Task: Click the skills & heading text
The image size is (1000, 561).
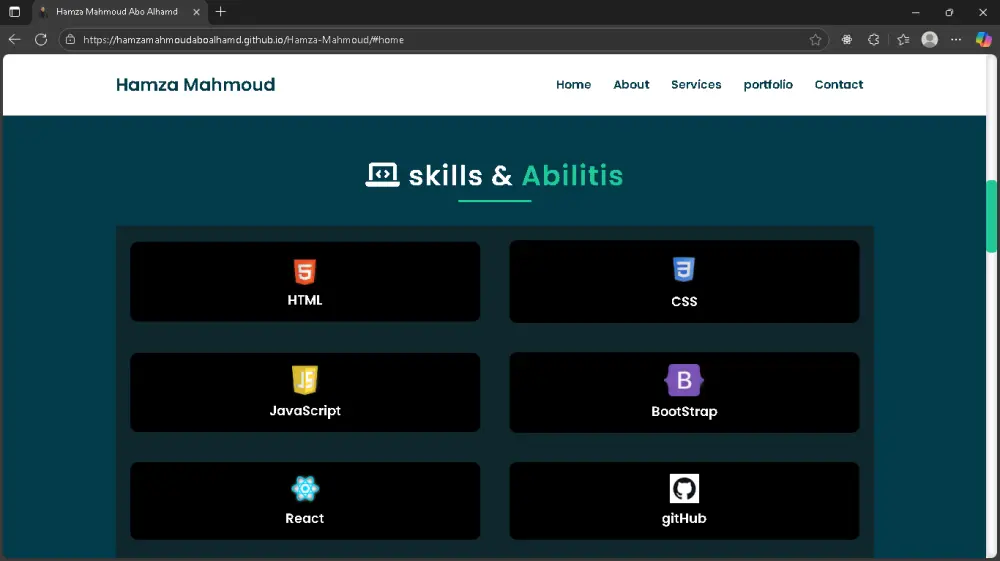Action: [x=460, y=175]
